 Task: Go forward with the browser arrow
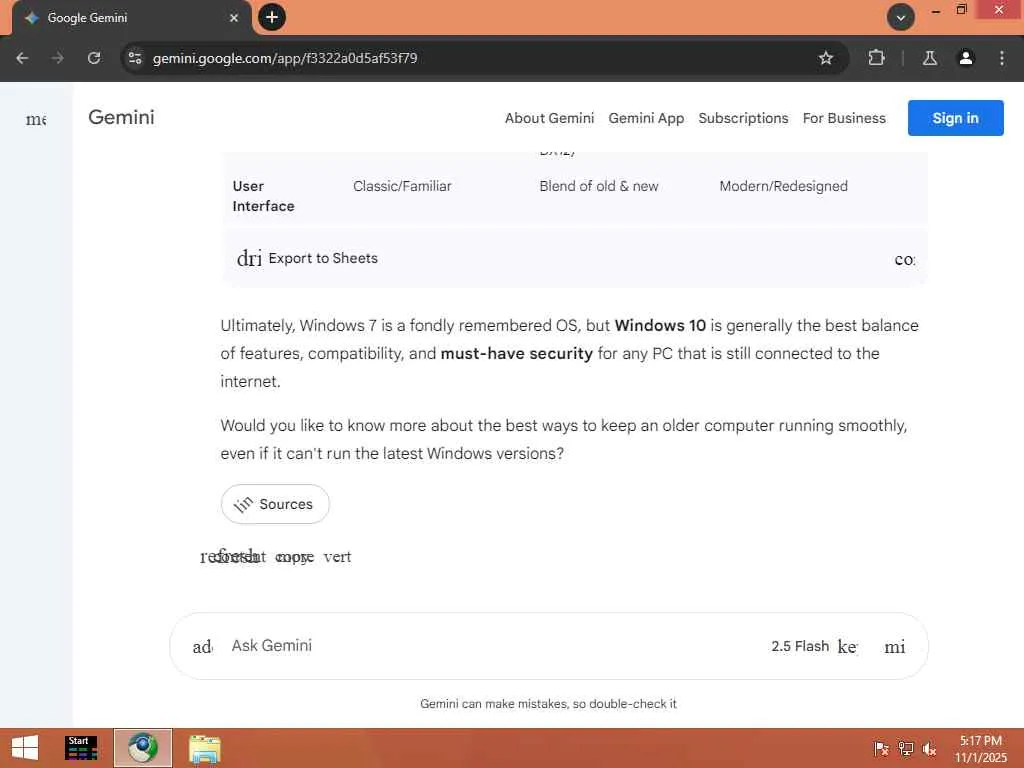coord(58,58)
